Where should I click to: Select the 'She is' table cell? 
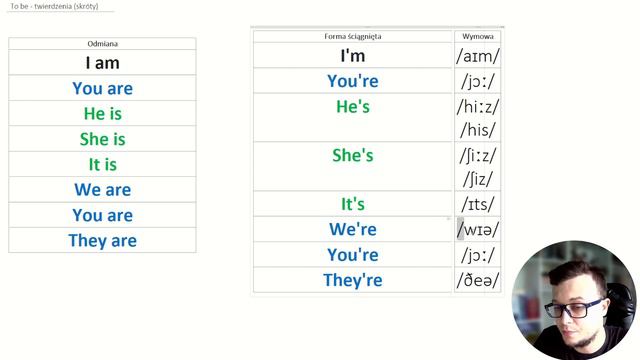[102, 139]
